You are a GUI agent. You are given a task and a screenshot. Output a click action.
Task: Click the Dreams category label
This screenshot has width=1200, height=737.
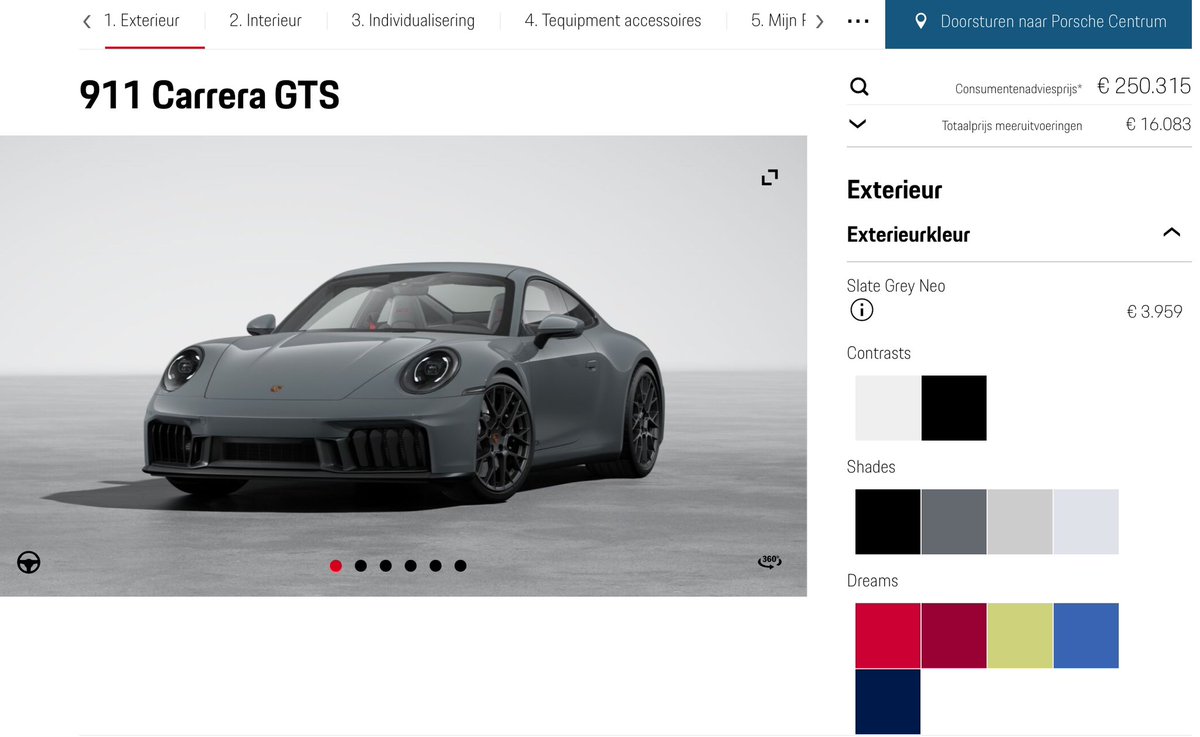pyautogui.click(x=872, y=581)
